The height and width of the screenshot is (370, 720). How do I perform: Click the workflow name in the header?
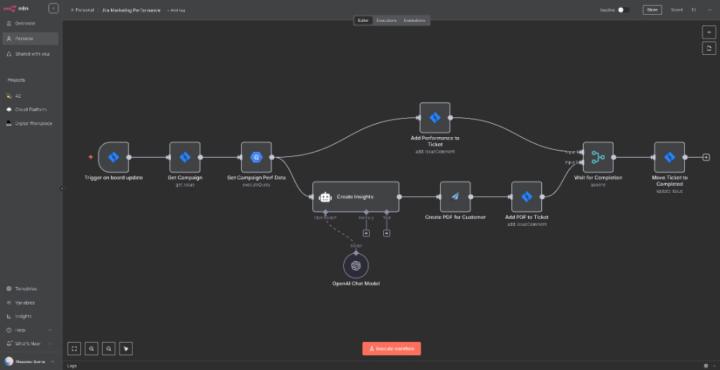(x=131, y=10)
